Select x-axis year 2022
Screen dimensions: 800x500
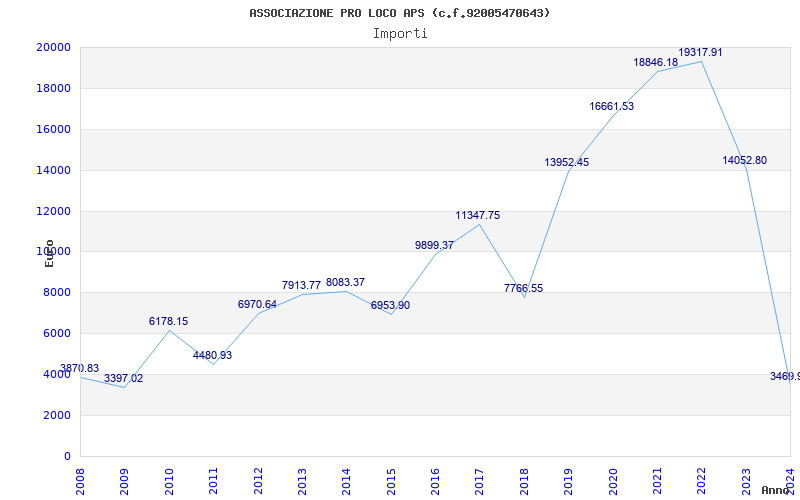702,481
